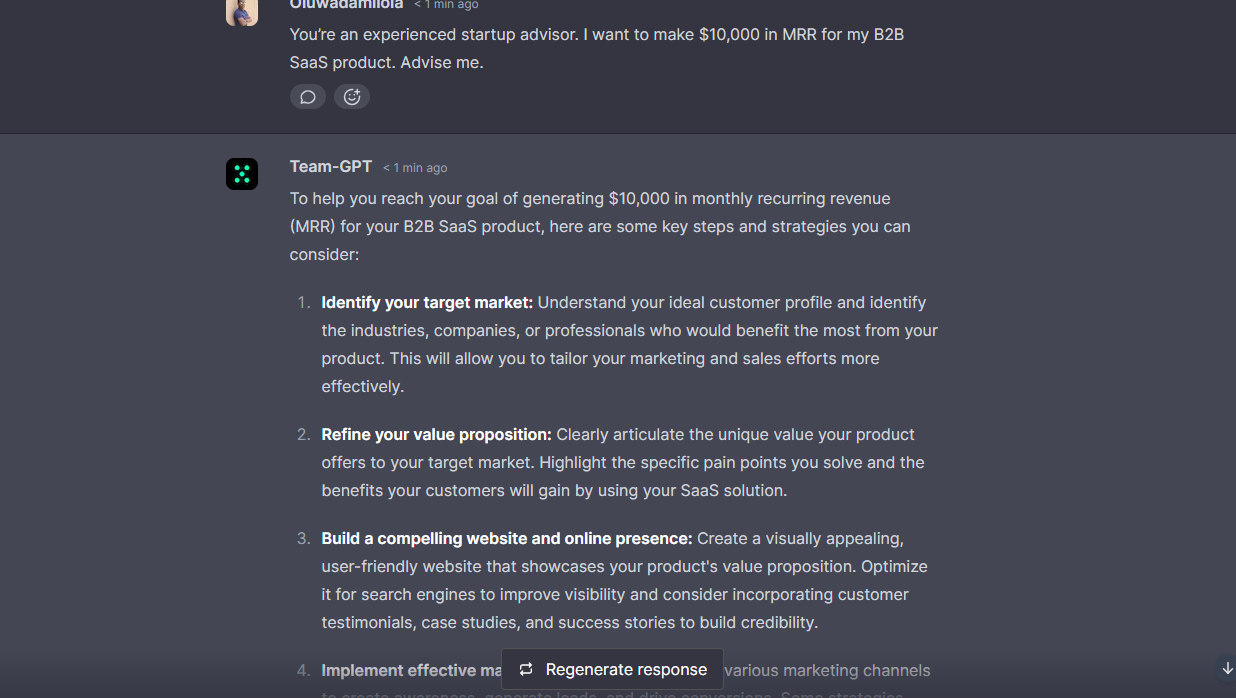The width and height of the screenshot is (1236, 698).
Task: Open Oluwadamilola's profile picture
Action: tap(242, 10)
